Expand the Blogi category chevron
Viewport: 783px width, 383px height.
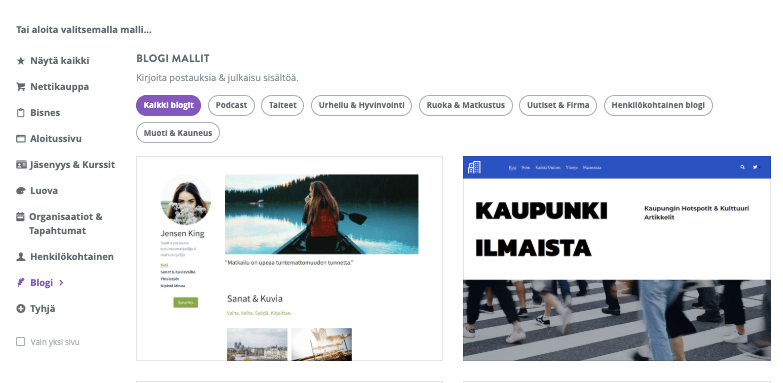point(61,283)
